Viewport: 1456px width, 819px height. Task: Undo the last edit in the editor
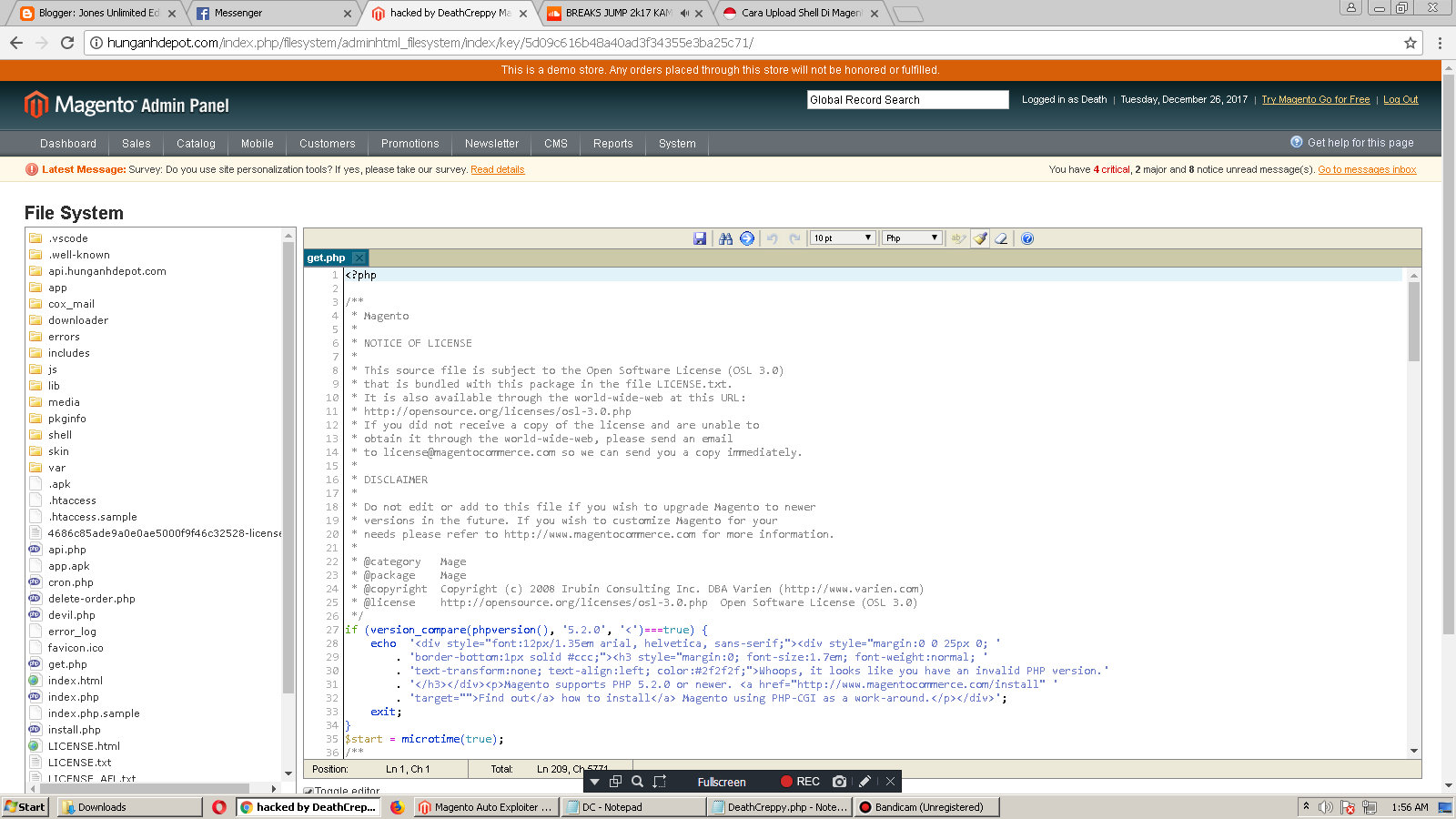(772, 238)
